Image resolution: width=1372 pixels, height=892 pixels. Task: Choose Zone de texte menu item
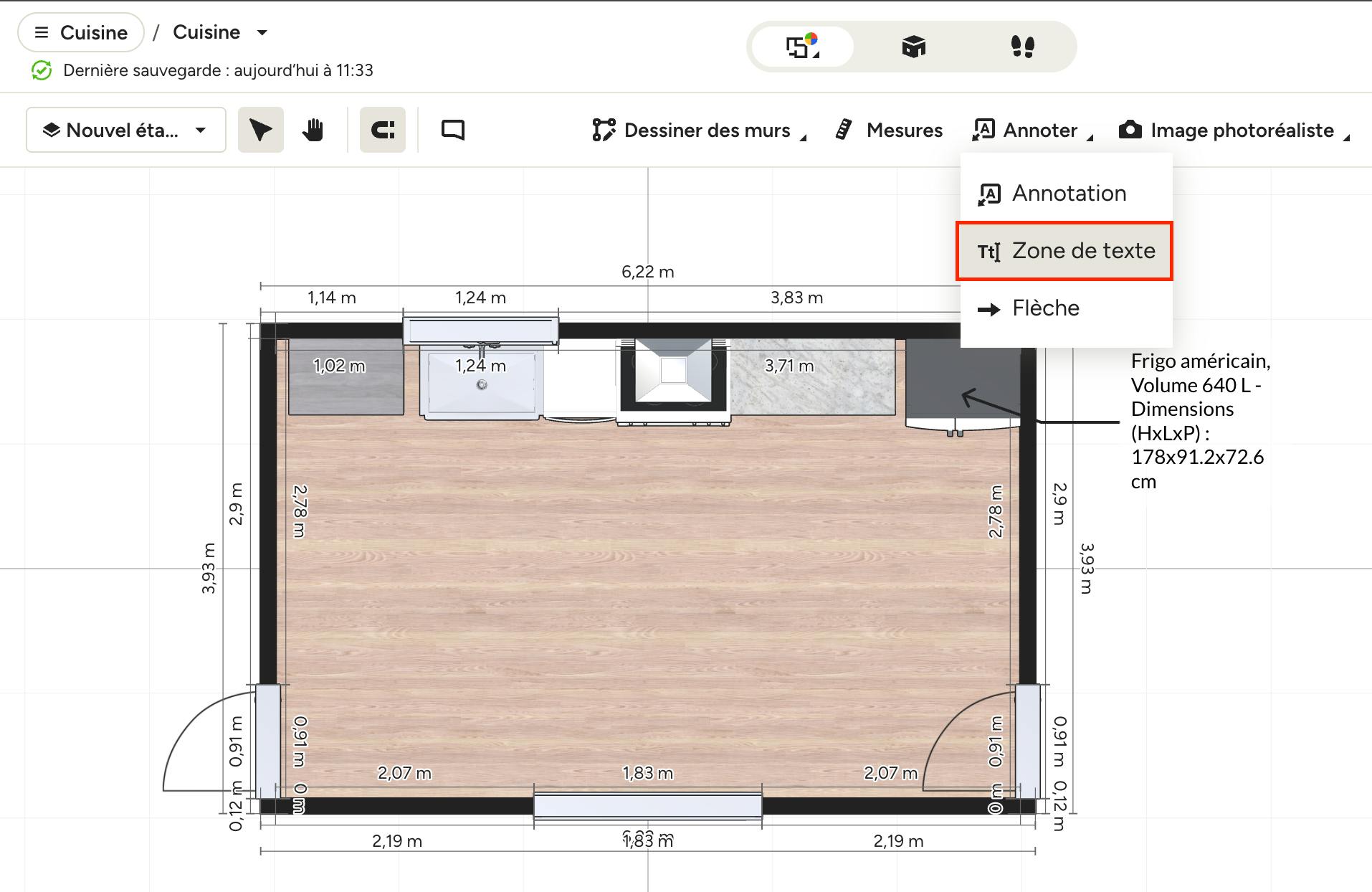click(x=1064, y=251)
